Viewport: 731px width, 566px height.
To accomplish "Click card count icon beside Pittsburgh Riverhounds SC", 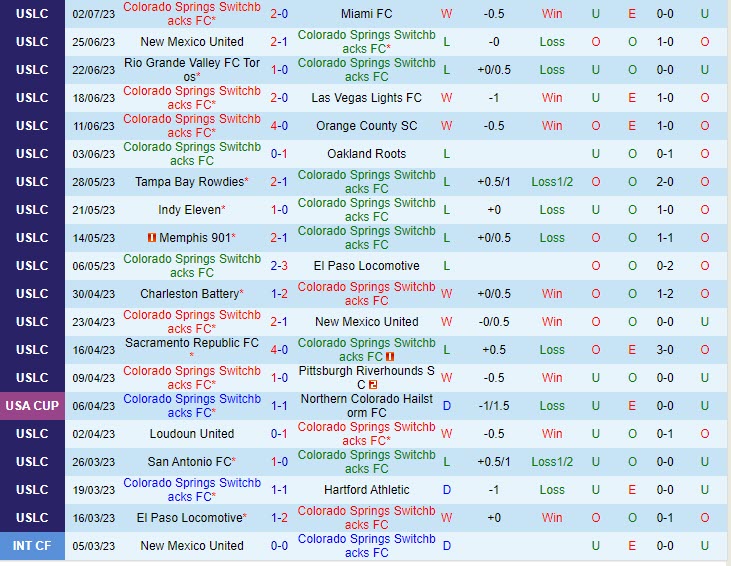I will coord(372,385).
